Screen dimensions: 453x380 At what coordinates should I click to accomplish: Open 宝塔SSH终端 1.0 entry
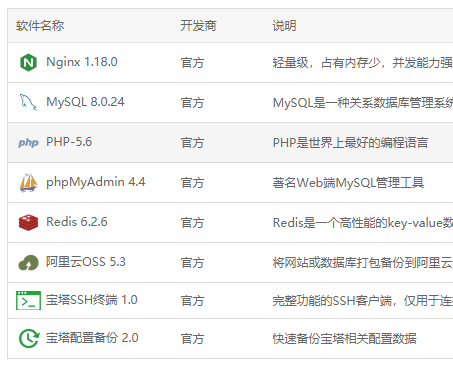click(92, 300)
